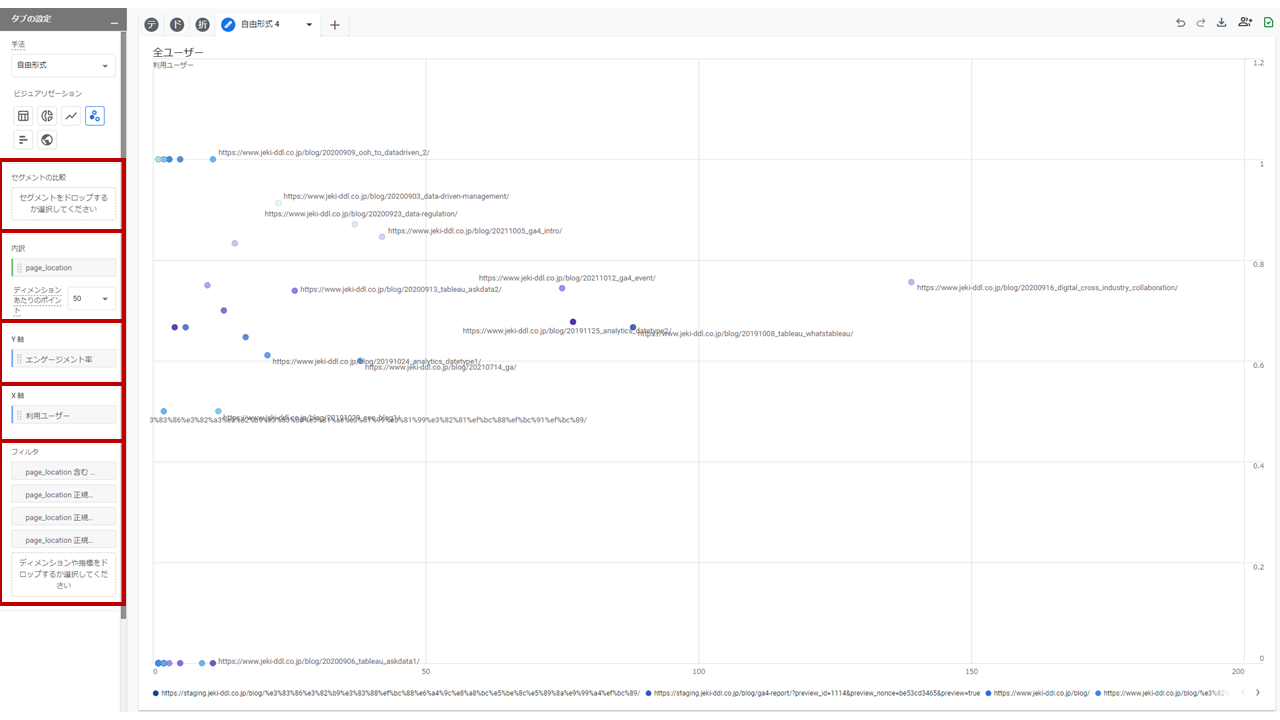1280x720 pixels.
Task: Select the bar chart visualization icon
Action: click(23, 140)
